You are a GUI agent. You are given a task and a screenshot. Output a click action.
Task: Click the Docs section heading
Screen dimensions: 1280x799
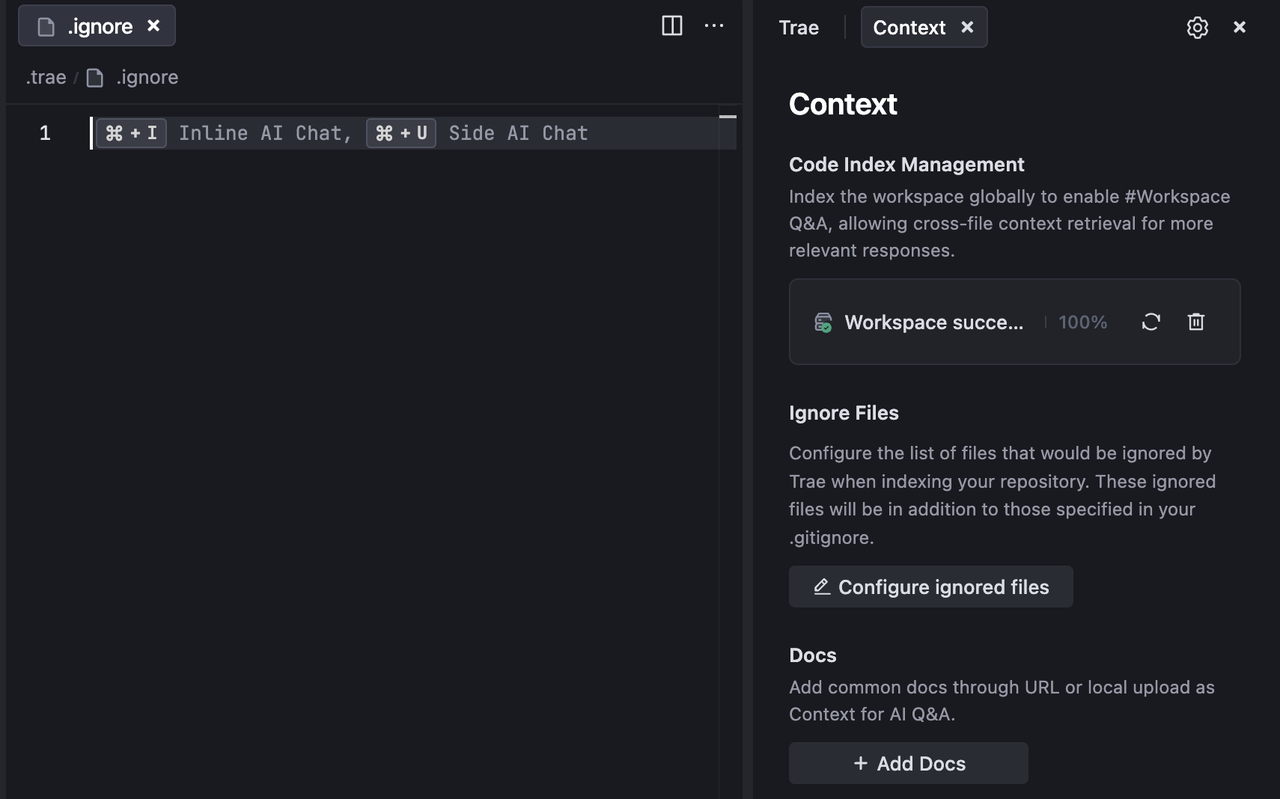pyautogui.click(x=813, y=655)
